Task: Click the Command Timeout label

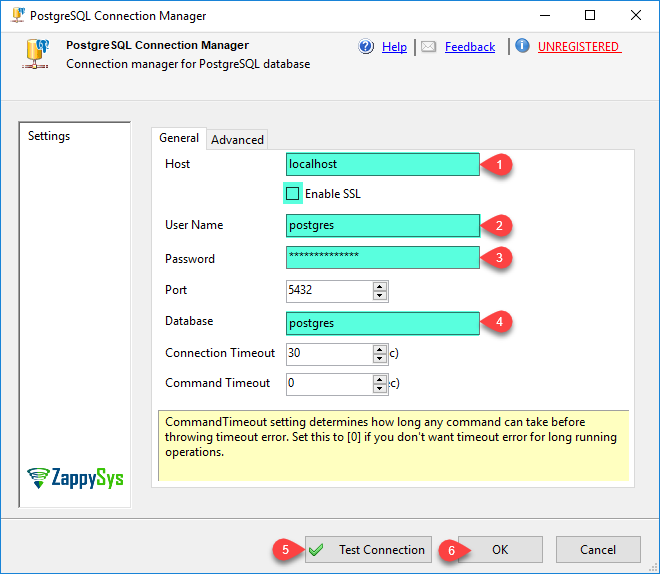Action: click(217, 383)
